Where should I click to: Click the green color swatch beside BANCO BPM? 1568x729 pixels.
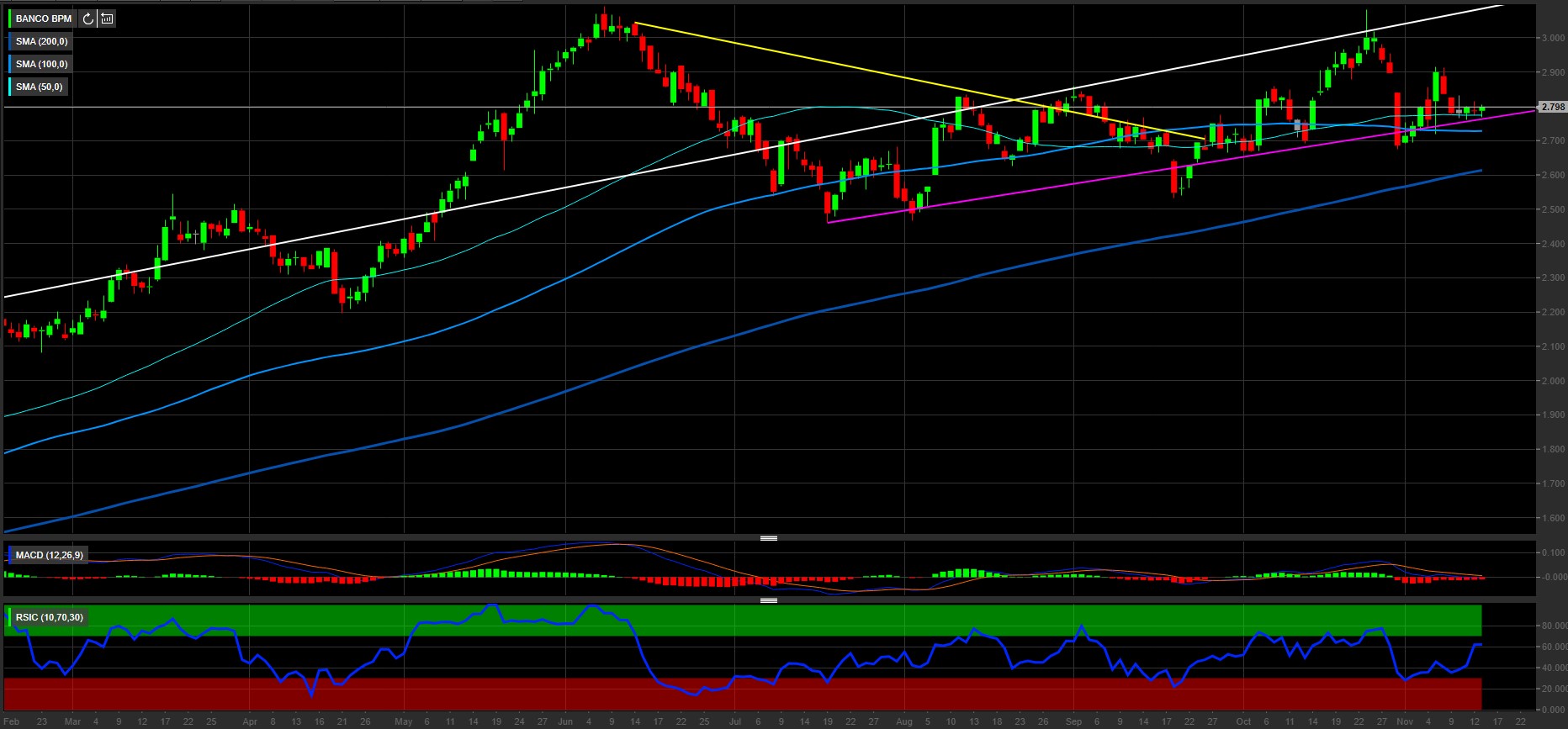[9, 18]
